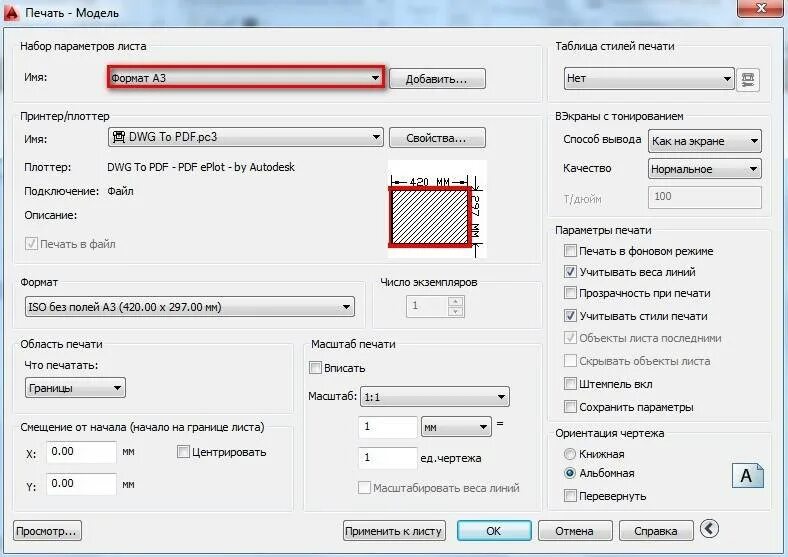Image resolution: width=788 pixels, height=557 pixels.
Task: Click the AutoCAD logo in title bar
Action: [11, 12]
